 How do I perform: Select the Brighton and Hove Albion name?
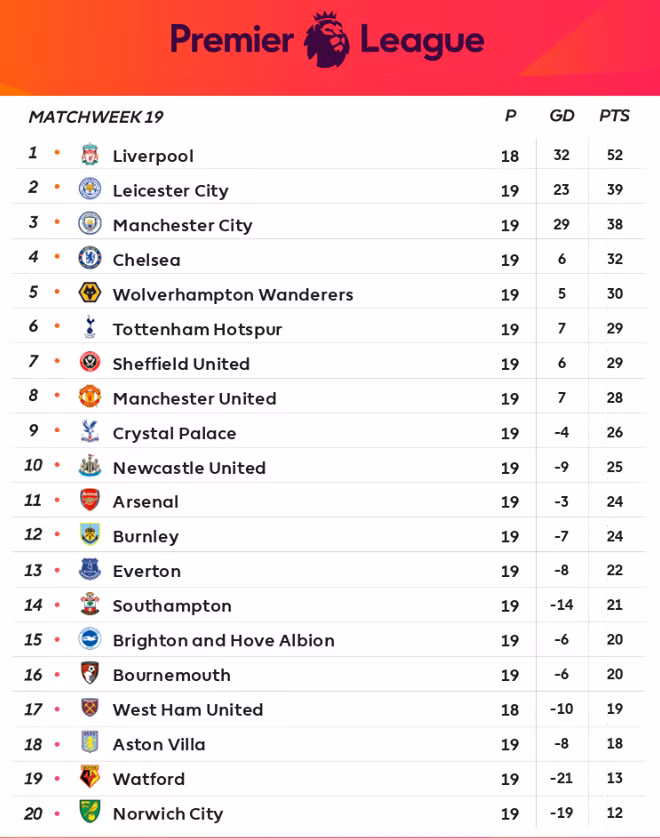pyautogui.click(x=223, y=640)
